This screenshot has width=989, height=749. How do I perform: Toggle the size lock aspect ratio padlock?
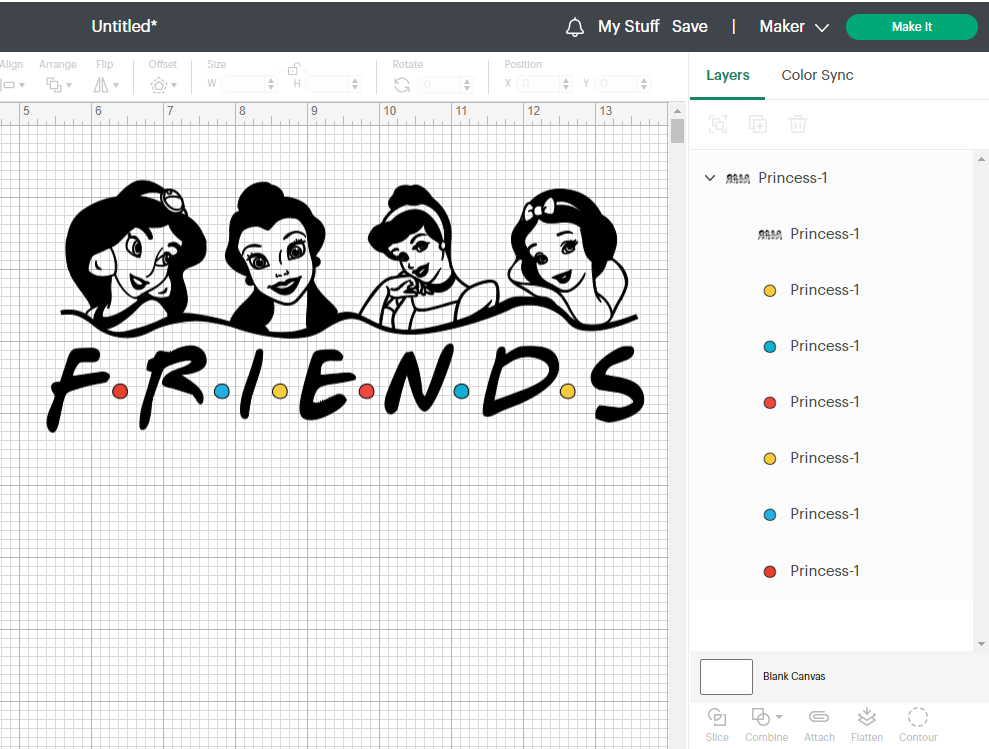pyautogui.click(x=294, y=69)
